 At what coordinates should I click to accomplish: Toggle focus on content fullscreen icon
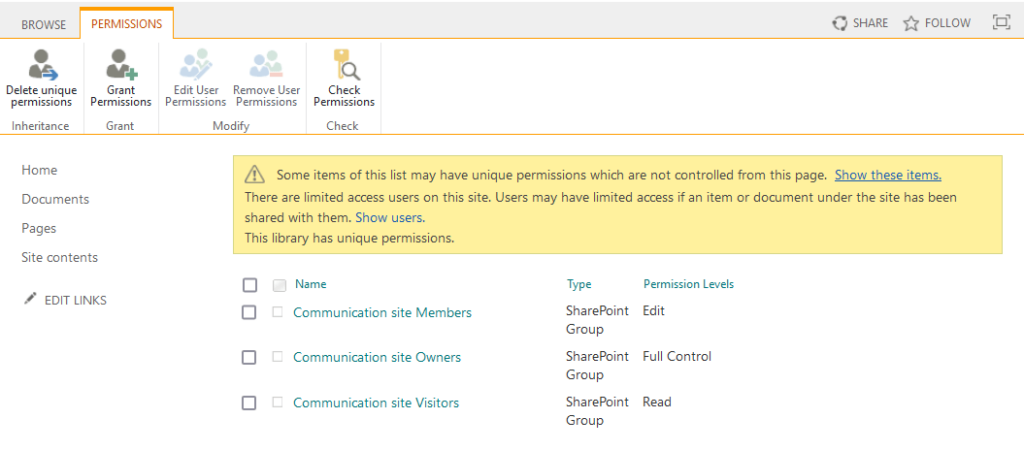(x=1001, y=23)
